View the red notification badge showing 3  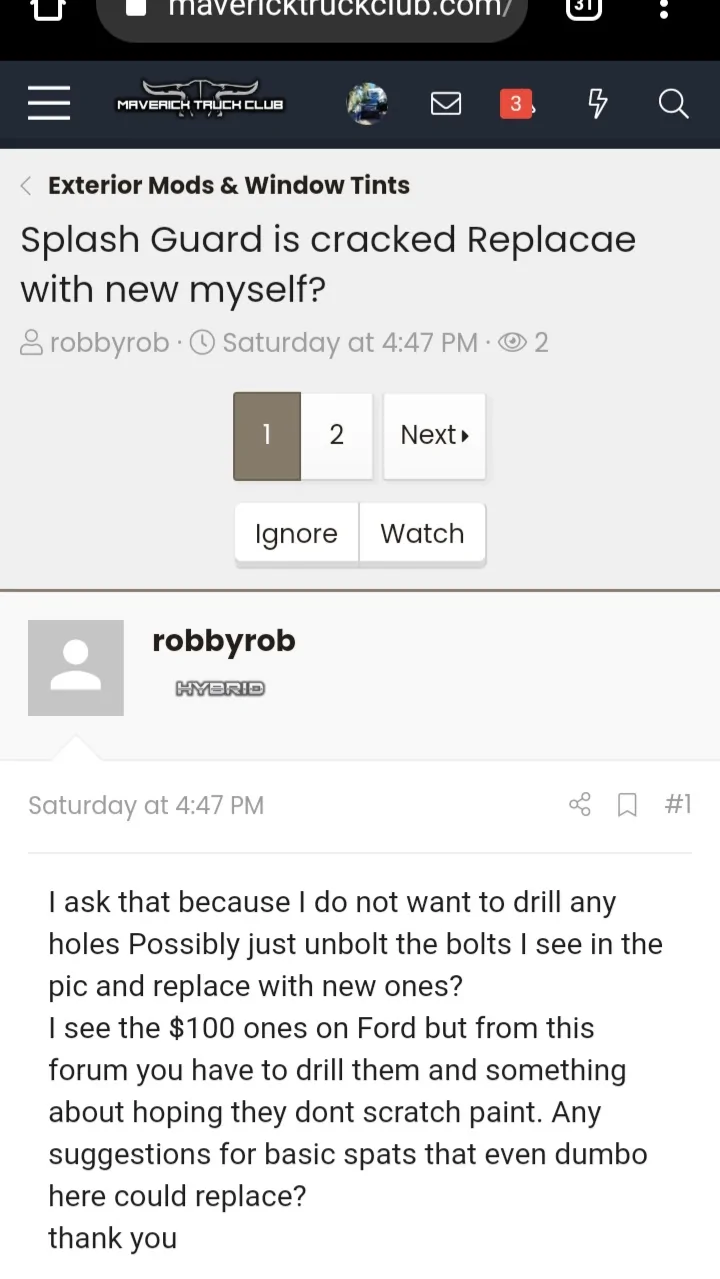click(x=516, y=103)
